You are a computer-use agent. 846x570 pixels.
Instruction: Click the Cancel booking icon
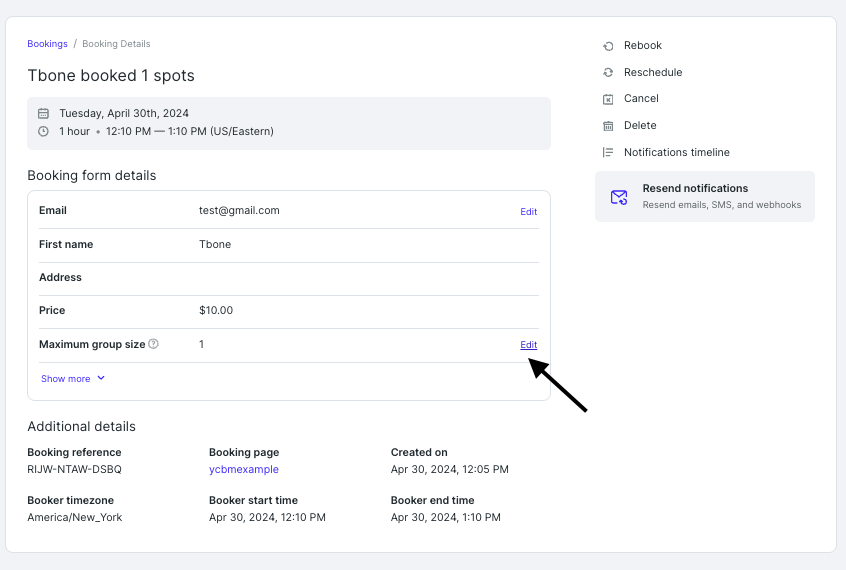point(608,99)
